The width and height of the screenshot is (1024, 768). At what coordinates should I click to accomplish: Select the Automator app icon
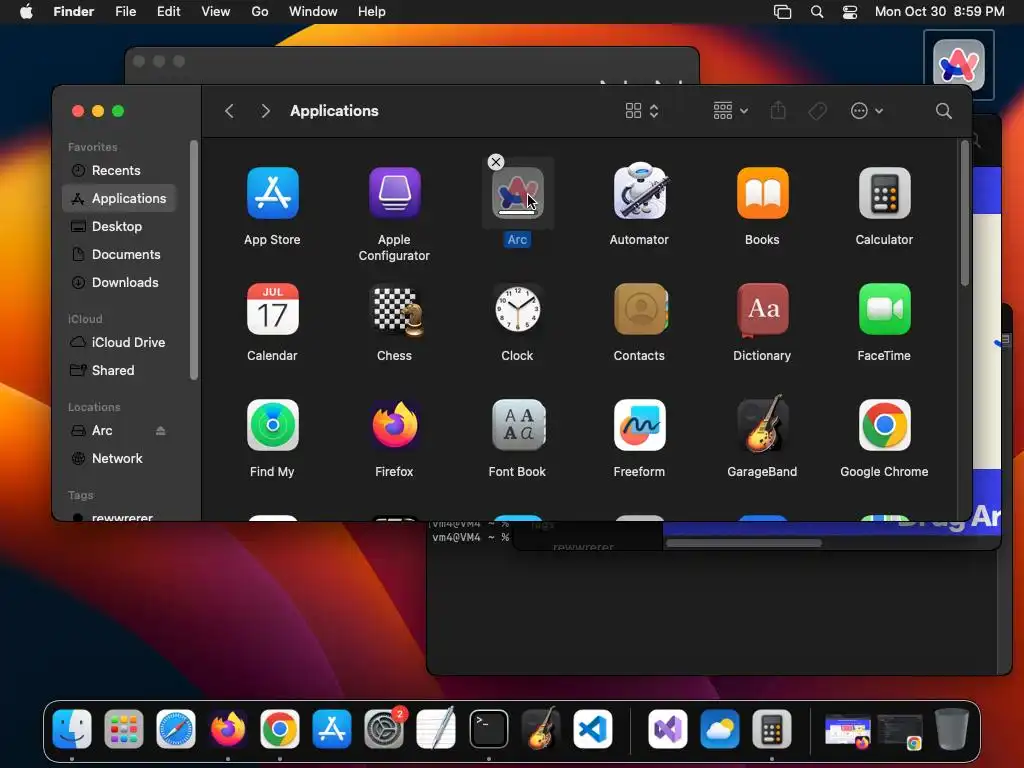click(x=639, y=191)
